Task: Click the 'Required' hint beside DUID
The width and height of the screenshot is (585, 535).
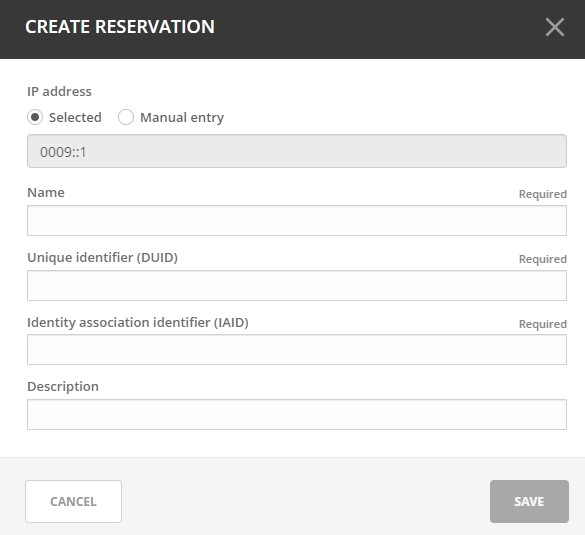Action: coord(543,259)
